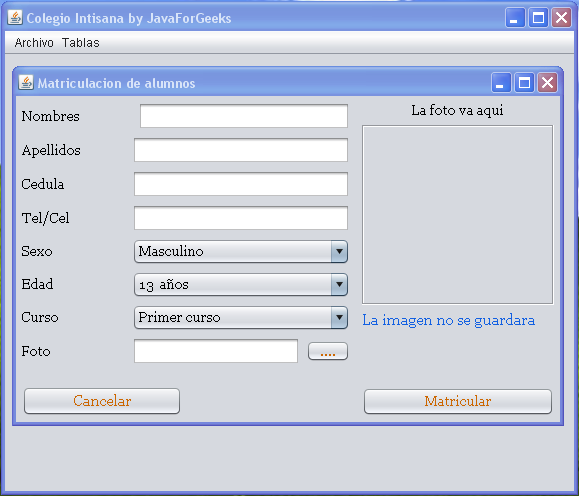579x496 pixels.
Task: Click the Nombres label
Action: point(51,116)
